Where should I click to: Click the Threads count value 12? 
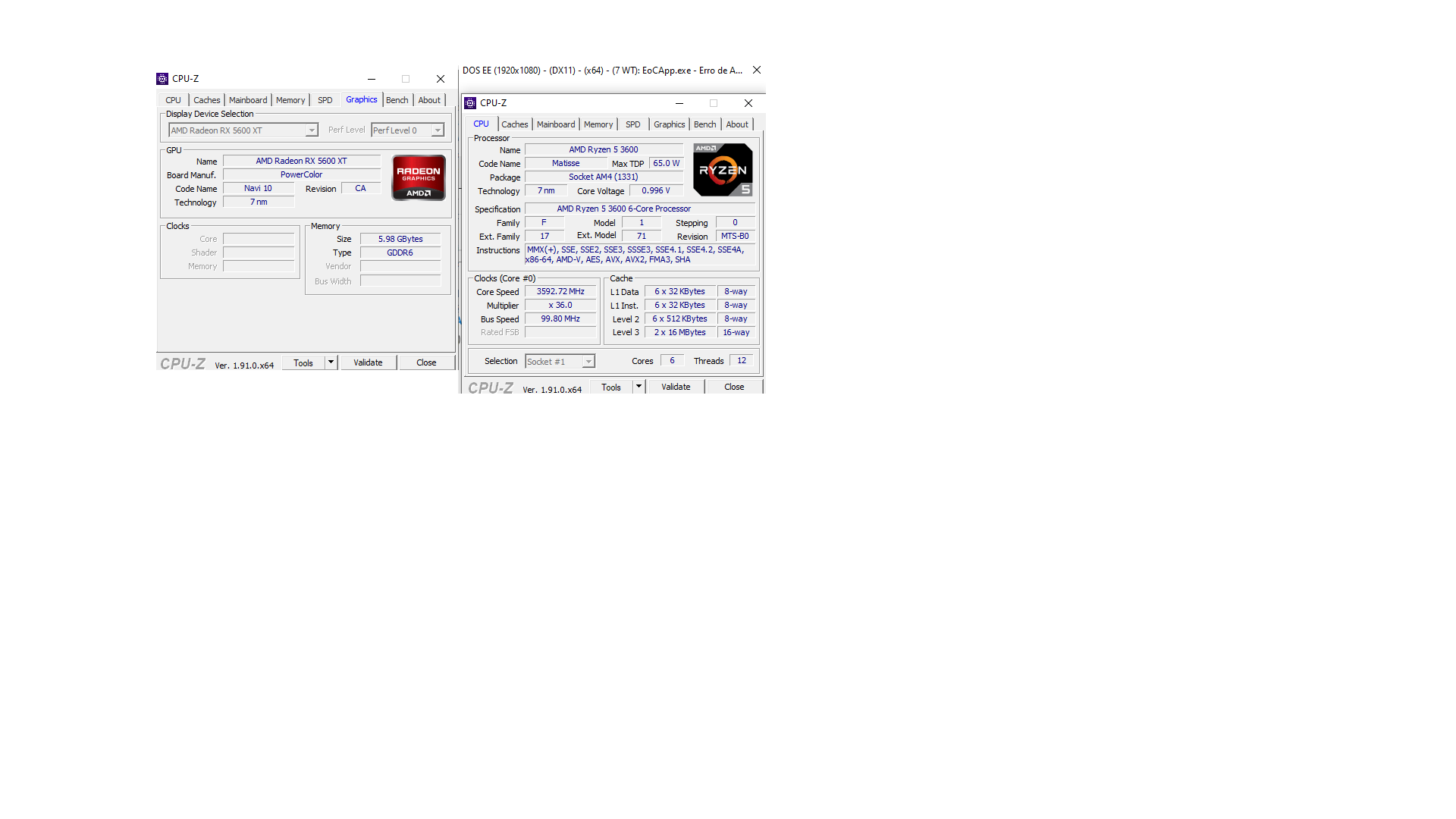pos(742,360)
